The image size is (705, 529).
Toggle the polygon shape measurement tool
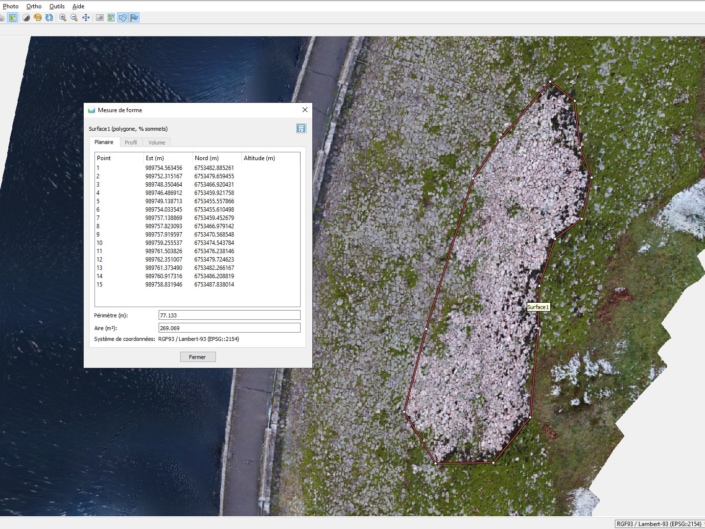click(x=123, y=17)
